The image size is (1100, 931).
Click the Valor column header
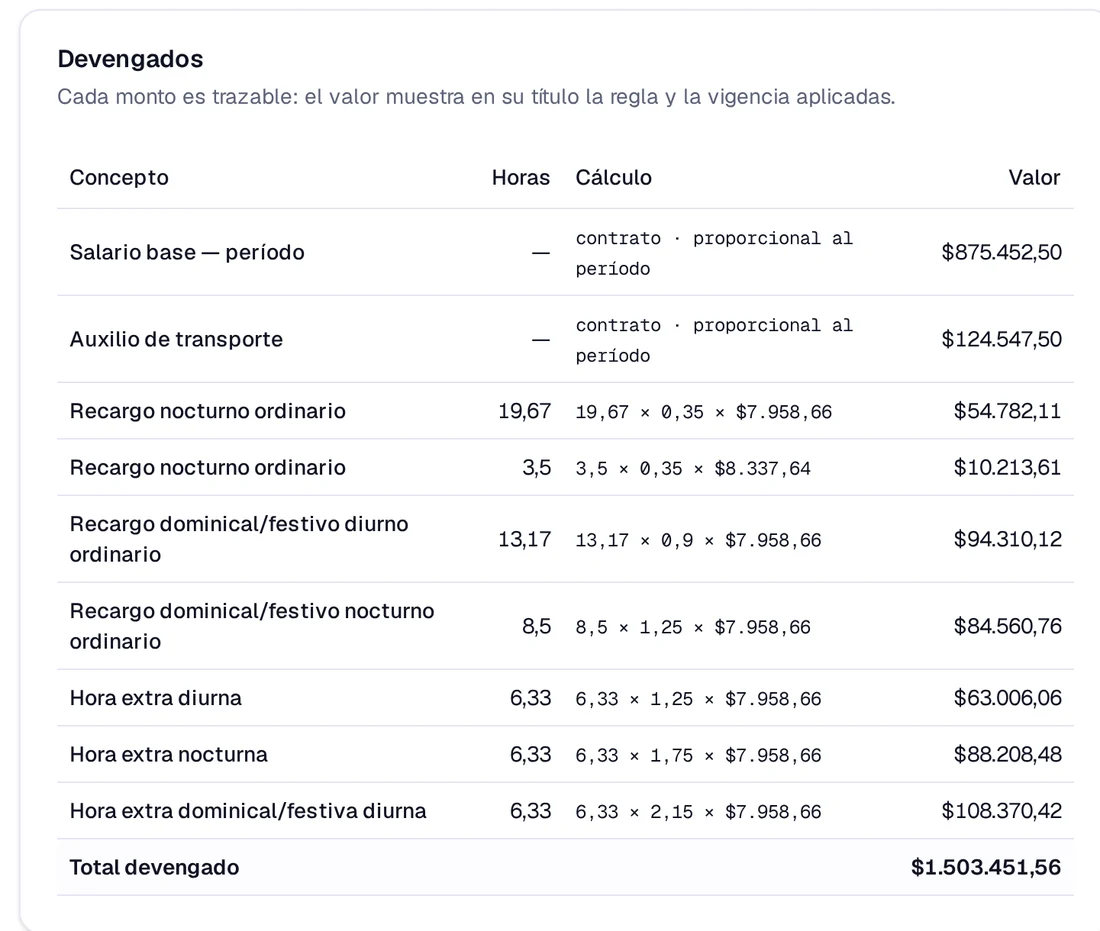[1034, 178]
